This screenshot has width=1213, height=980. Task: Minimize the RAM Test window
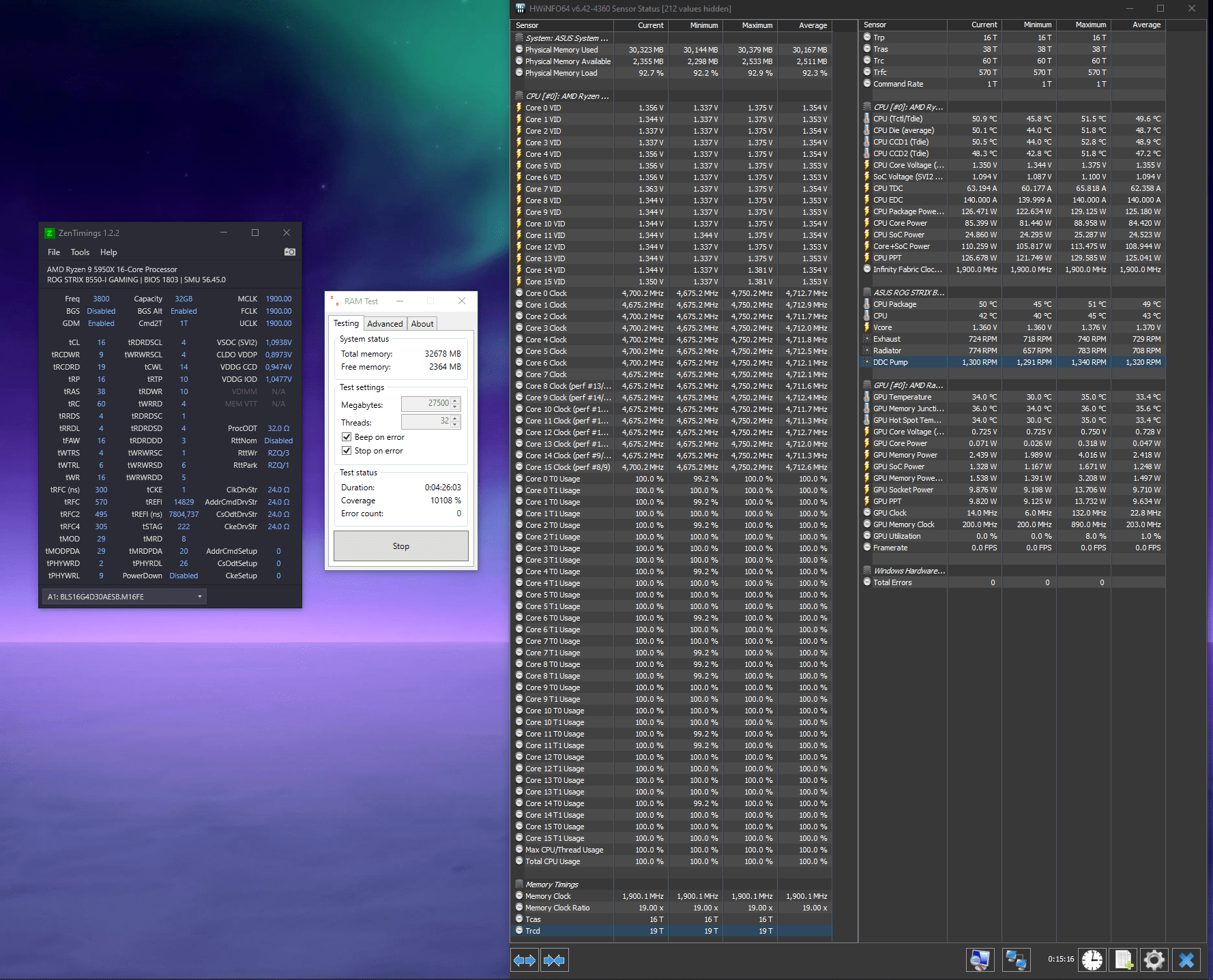click(400, 301)
